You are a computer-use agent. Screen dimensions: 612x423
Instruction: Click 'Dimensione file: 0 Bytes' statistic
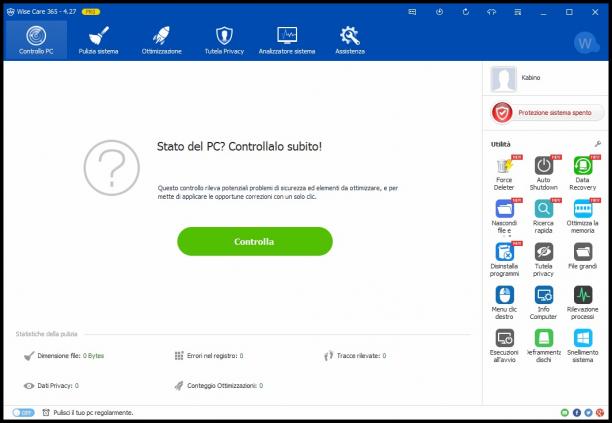click(64, 355)
